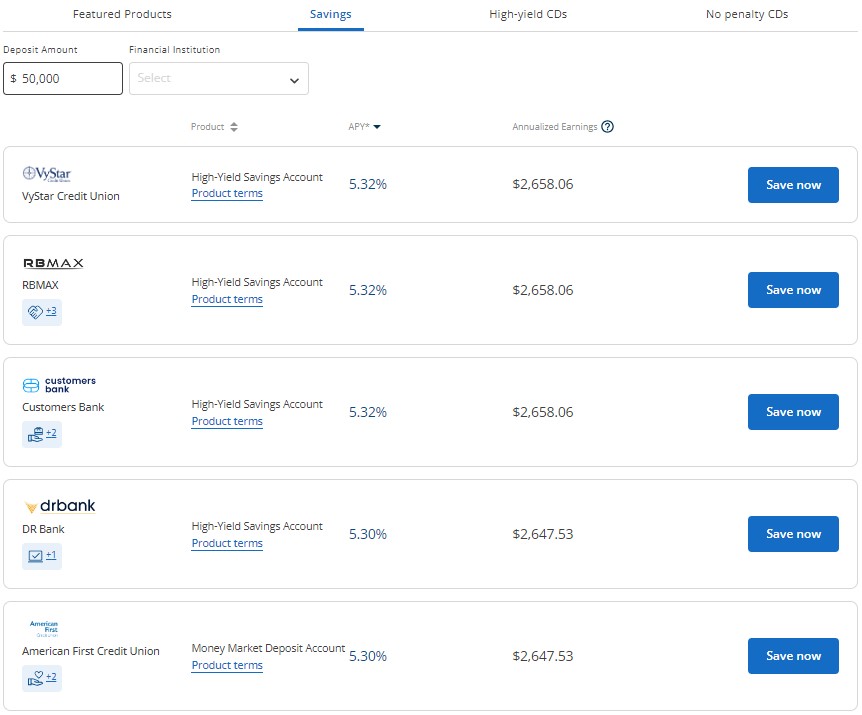
Task: Click Save now for RBMAX
Action: (x=793, y=290)
